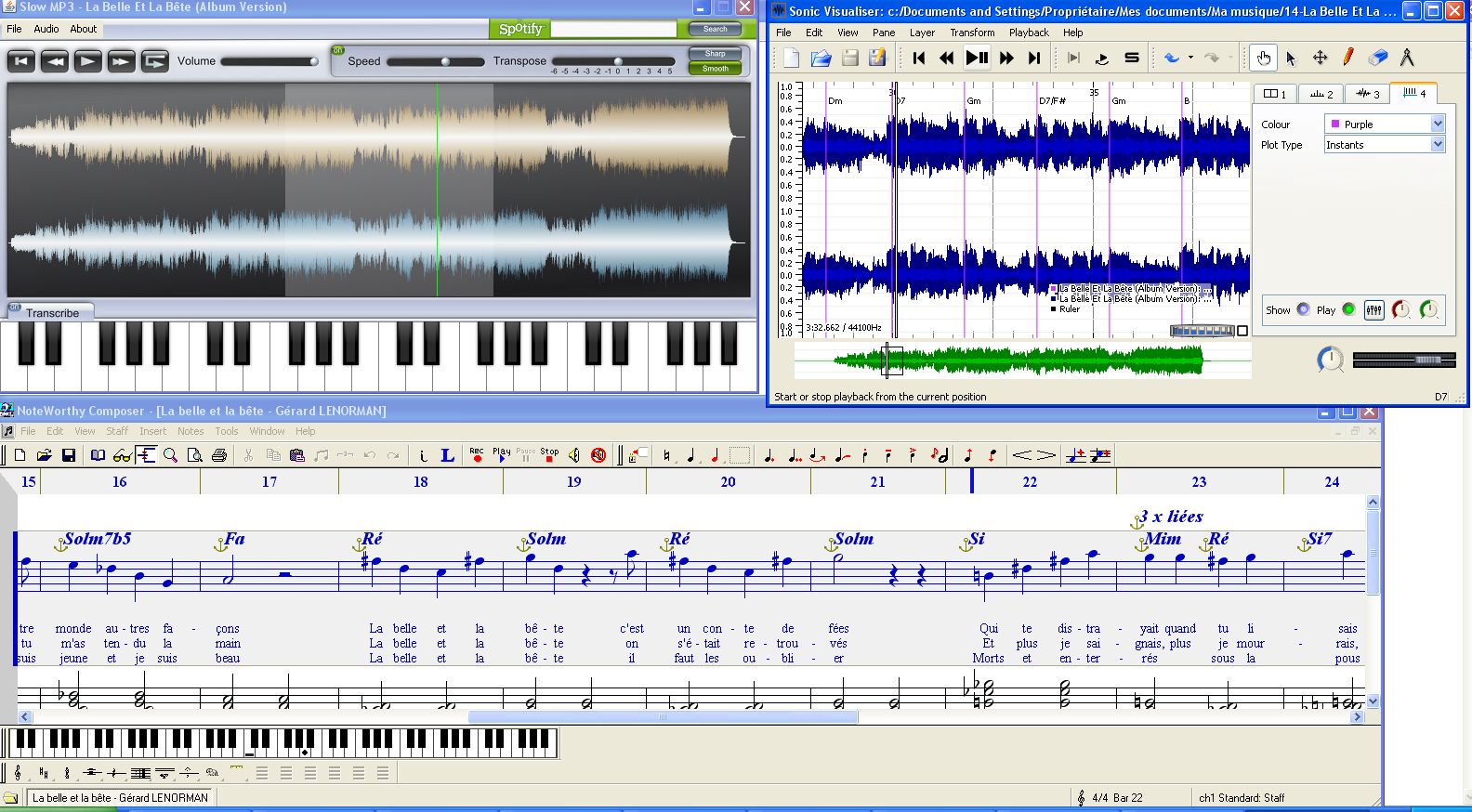Click Spotify search input field
The height and width of the screenshot is (812, 1472).
tap(613, 29)
